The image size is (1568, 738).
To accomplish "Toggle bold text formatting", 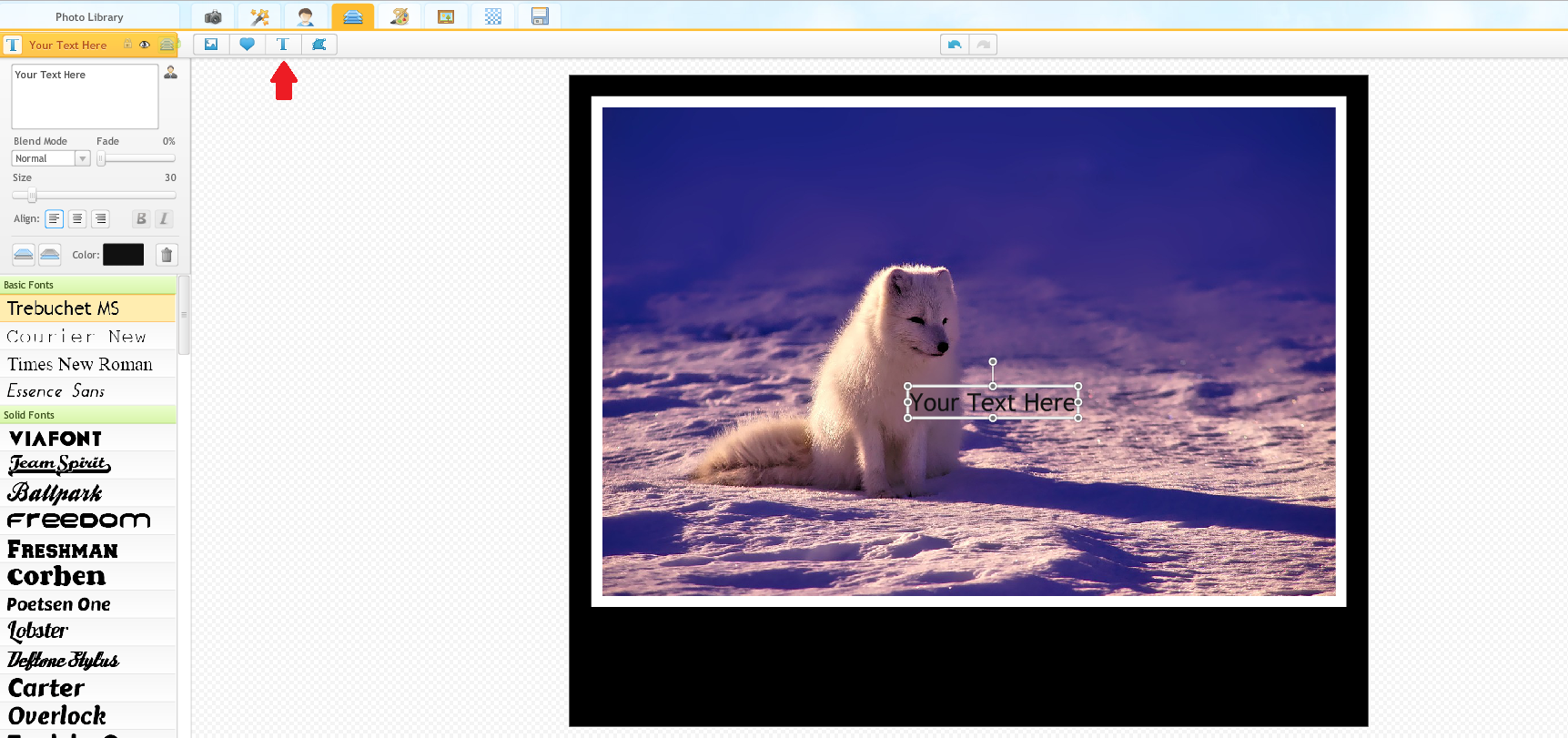I will click(x=141, y=218).
